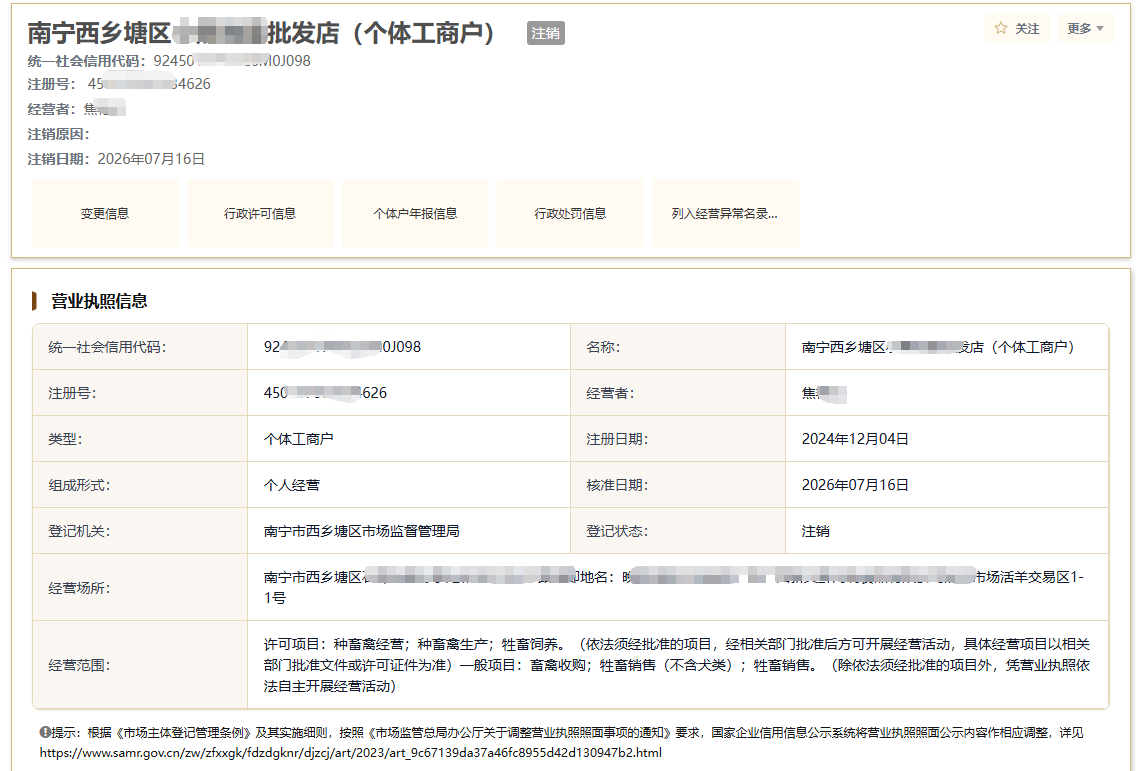Open the 个体户年报信息 tab
This screenshot has height=771, width=1136.
pyautogui.click(x=415, y=213)
